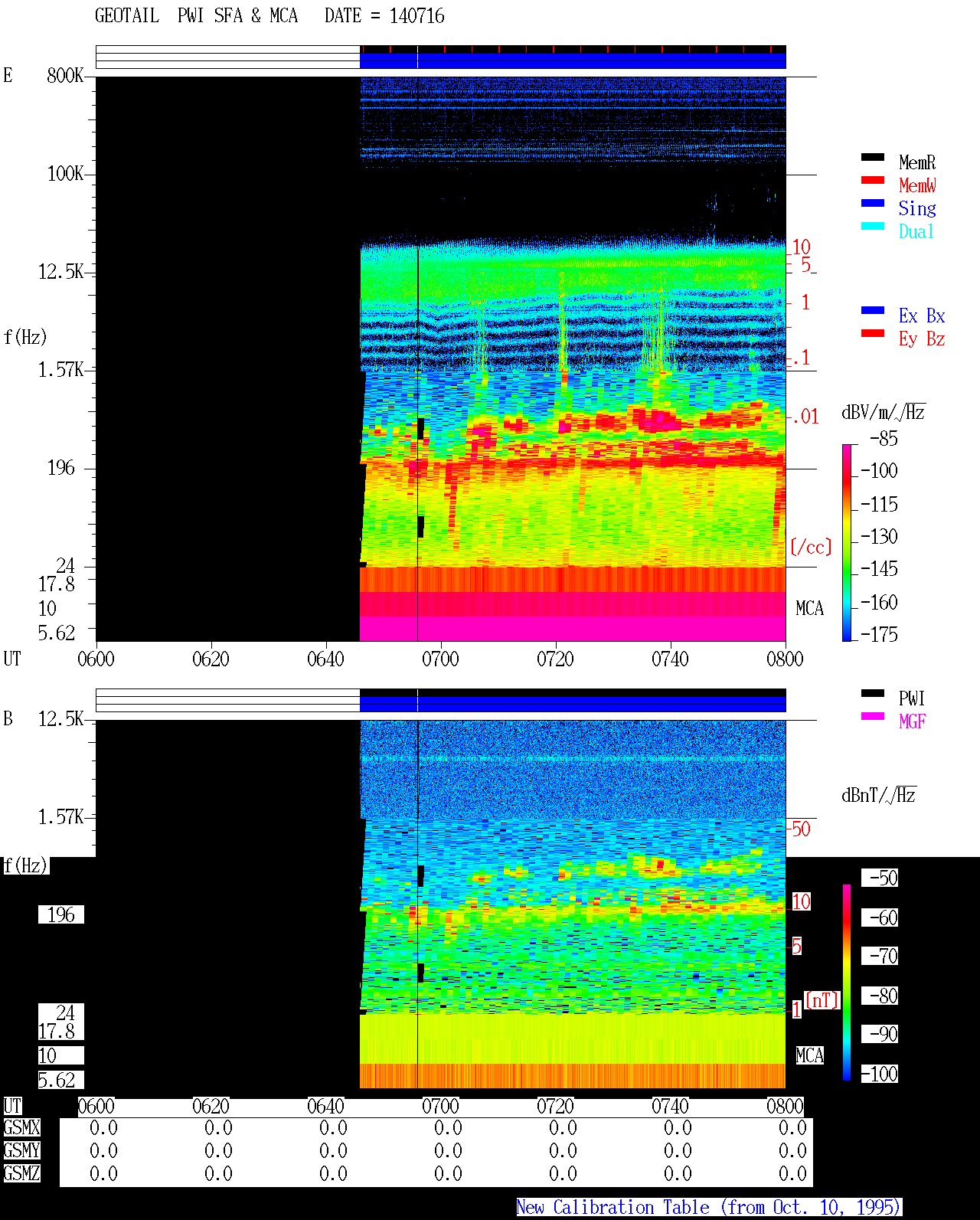
Task: Click the blue mode bar above E spectrogram
Action: pos(573,61)
